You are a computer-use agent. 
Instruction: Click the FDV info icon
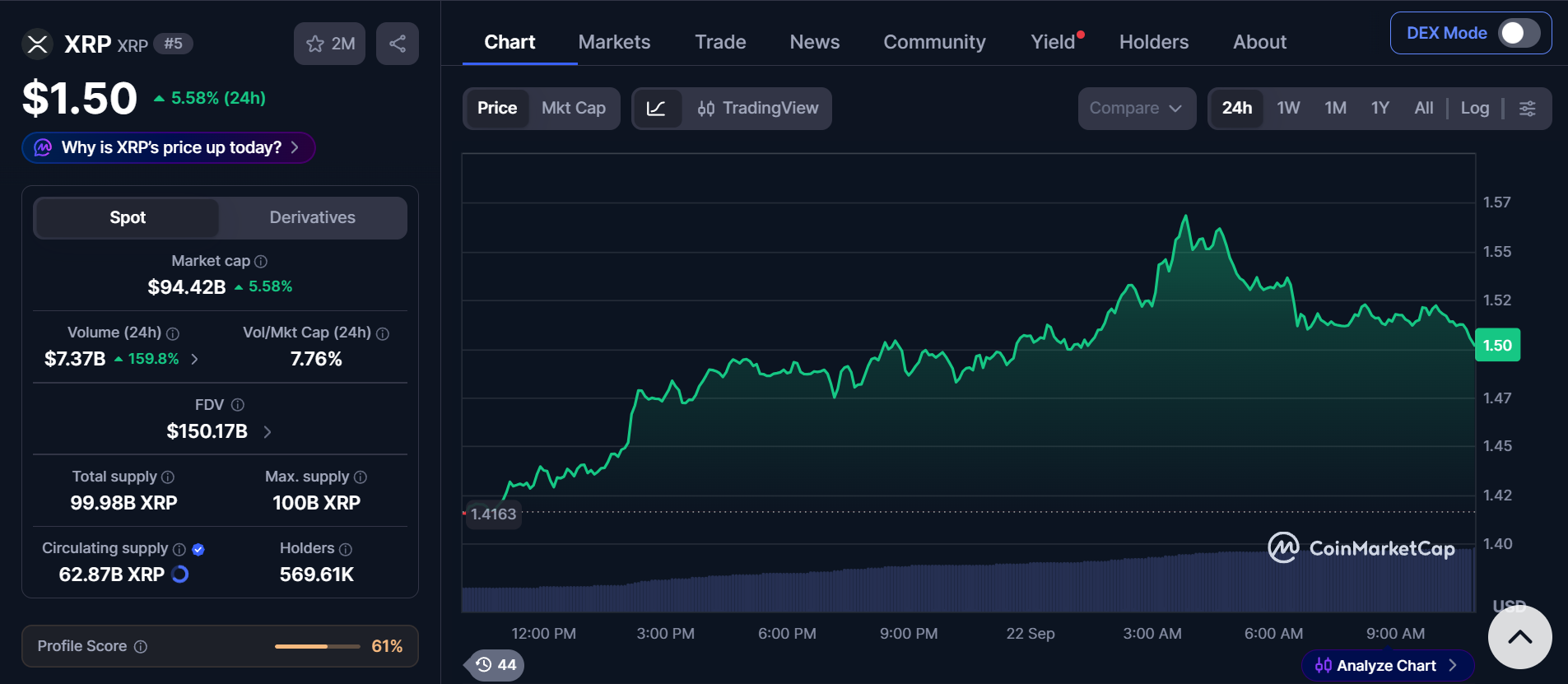coord(238,405)
